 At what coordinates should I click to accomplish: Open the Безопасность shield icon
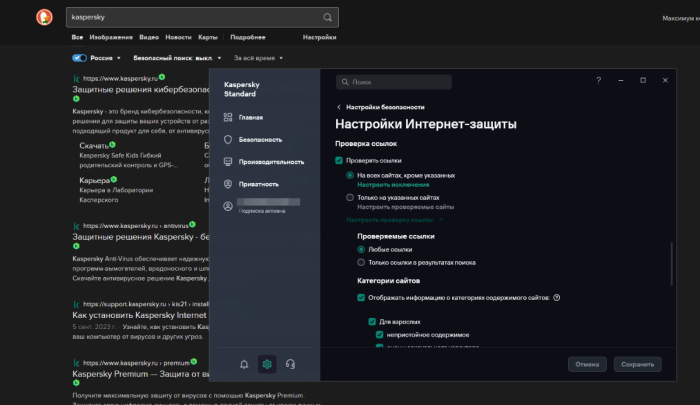click(228, 139)
